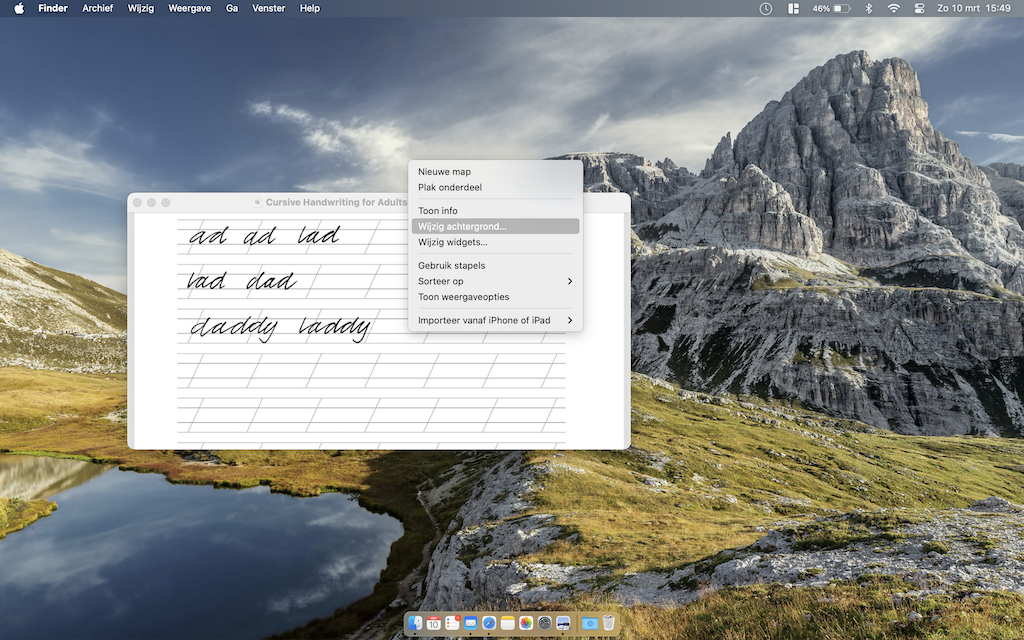Open the Trash in the Dock
This screenshot has height=640, width=1024.
pyautogui.click(x=608, y=623)
